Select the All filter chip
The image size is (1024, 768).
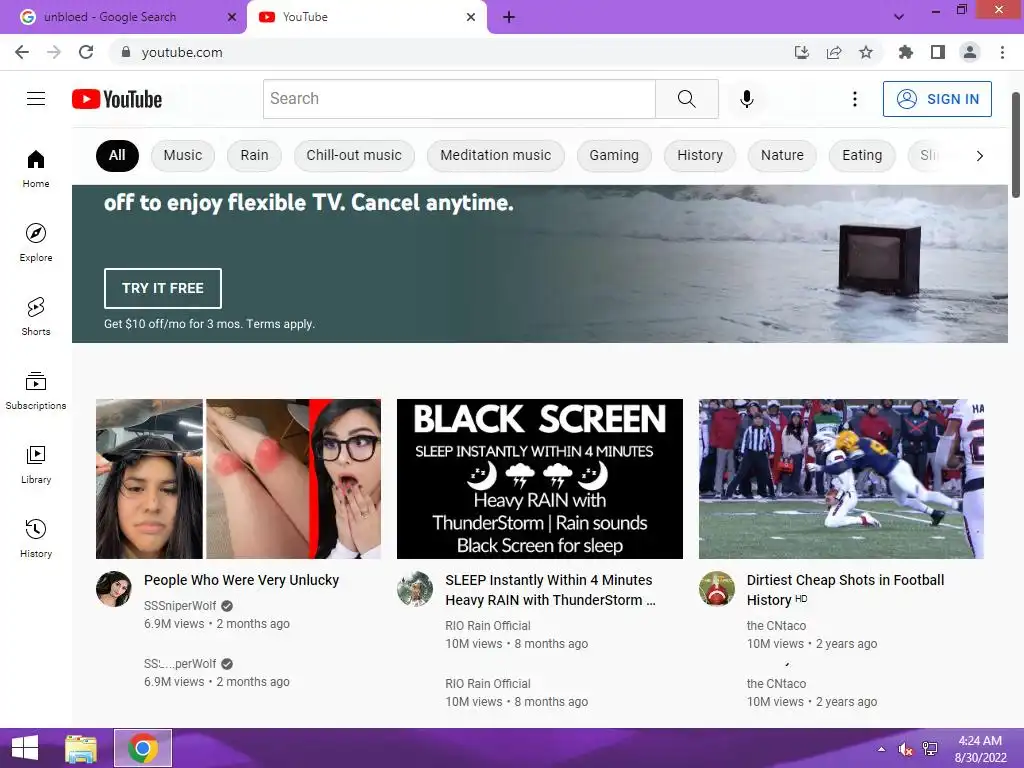[x=117, y=155]
